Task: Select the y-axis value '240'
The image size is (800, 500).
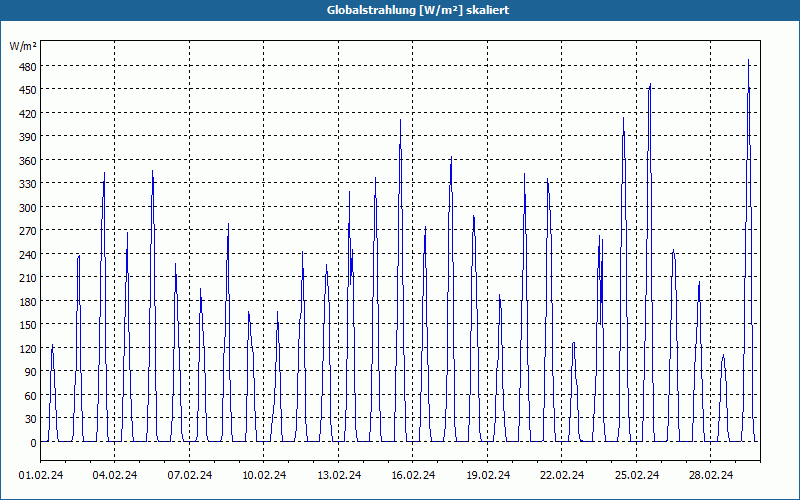Action: click(27, 254)
